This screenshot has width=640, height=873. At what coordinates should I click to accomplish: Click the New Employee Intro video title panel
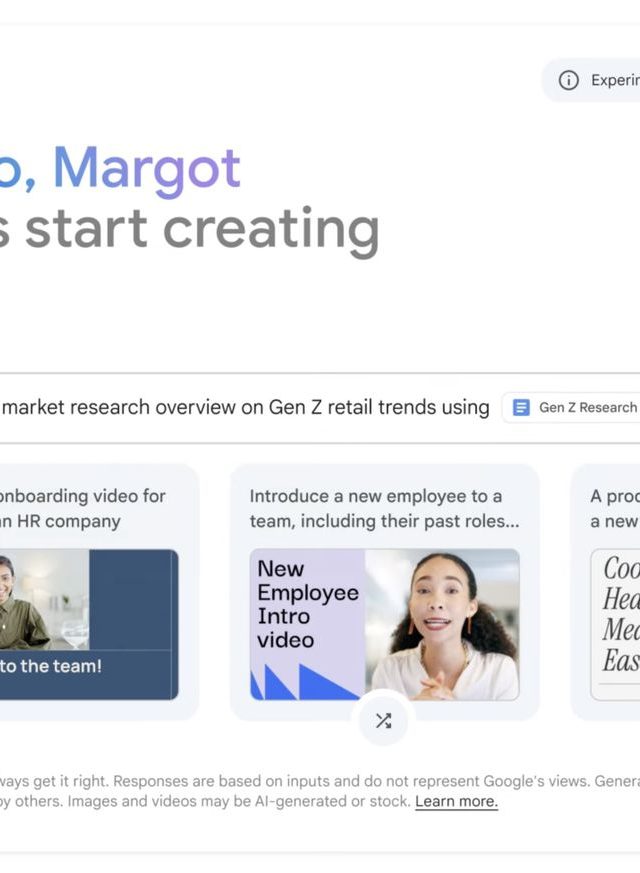306,603
